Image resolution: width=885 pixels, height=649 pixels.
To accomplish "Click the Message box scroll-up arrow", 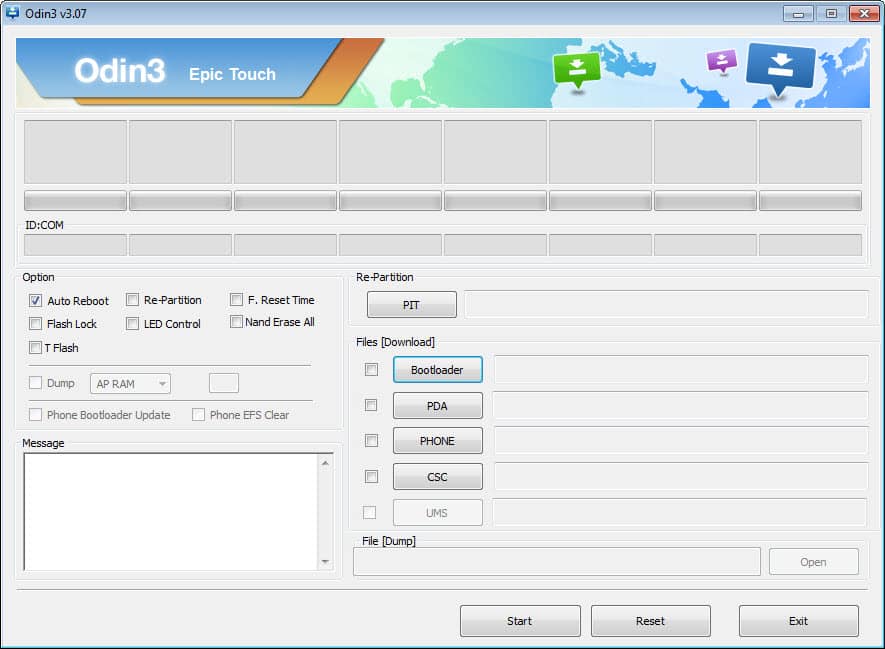I will 326,462.
